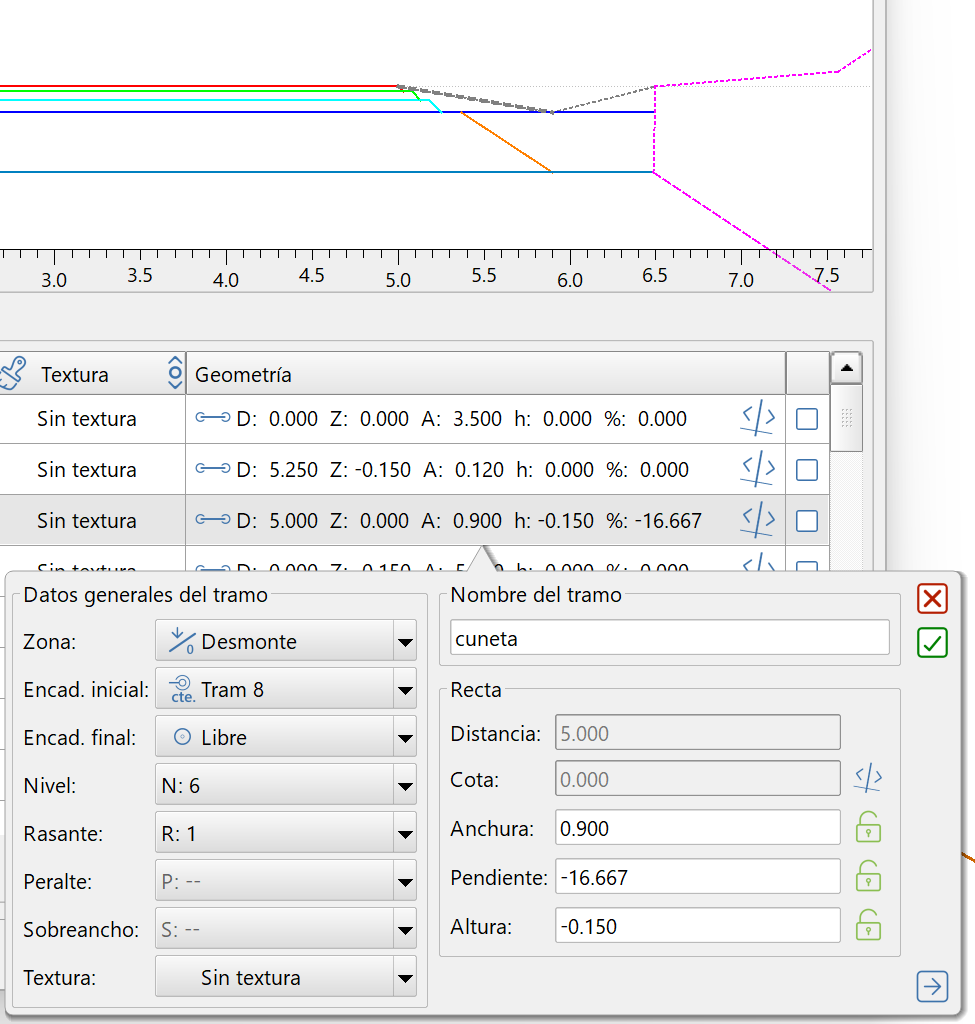Confirm changes with green checkmark icon
Screen dimensions: 975x1024
point(932,643)
